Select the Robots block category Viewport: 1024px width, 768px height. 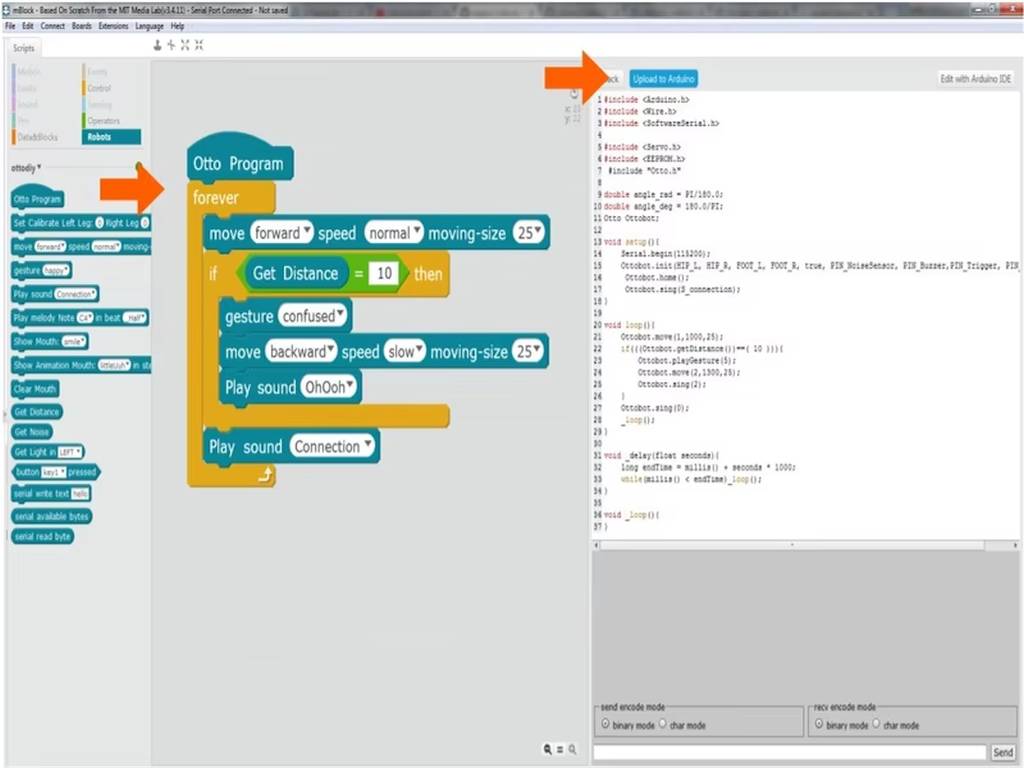[111, 137]
